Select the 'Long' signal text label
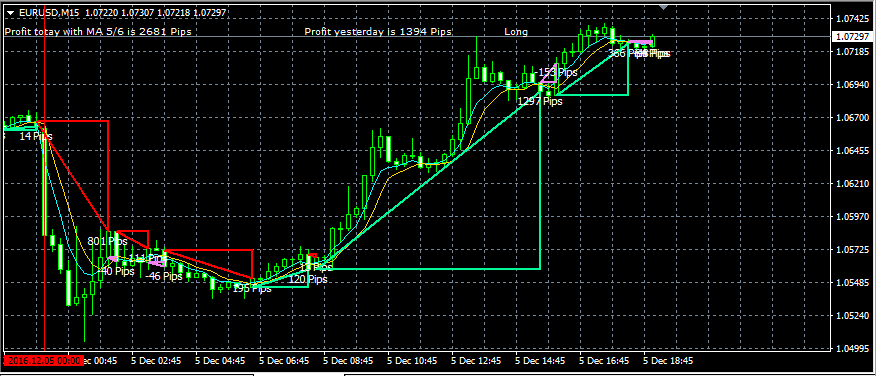876x376 pixels. pos(516,32)
